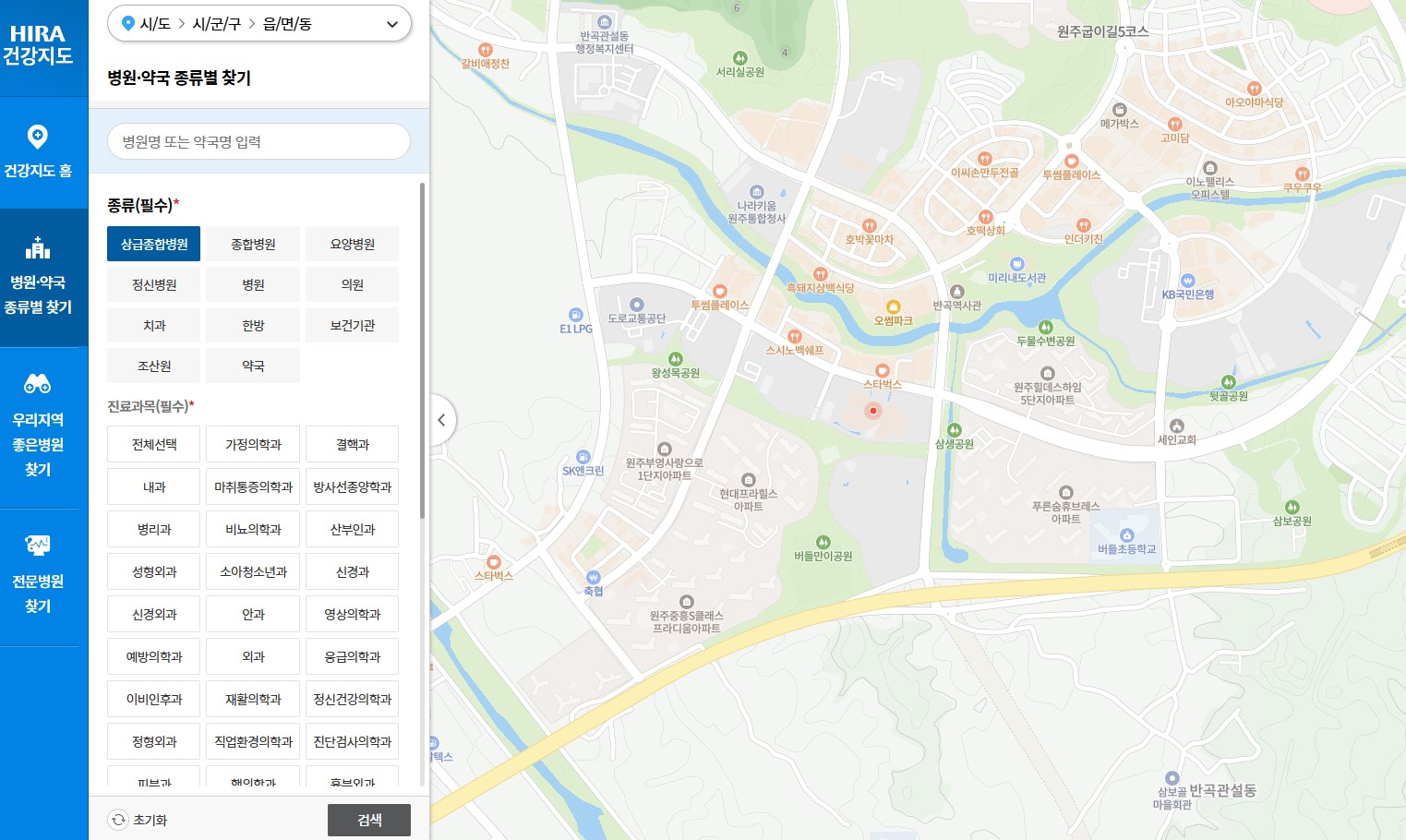Click the 세인교회 map marker
Viewport: 1406px width, 840px height.
[x=1177, y=426]
